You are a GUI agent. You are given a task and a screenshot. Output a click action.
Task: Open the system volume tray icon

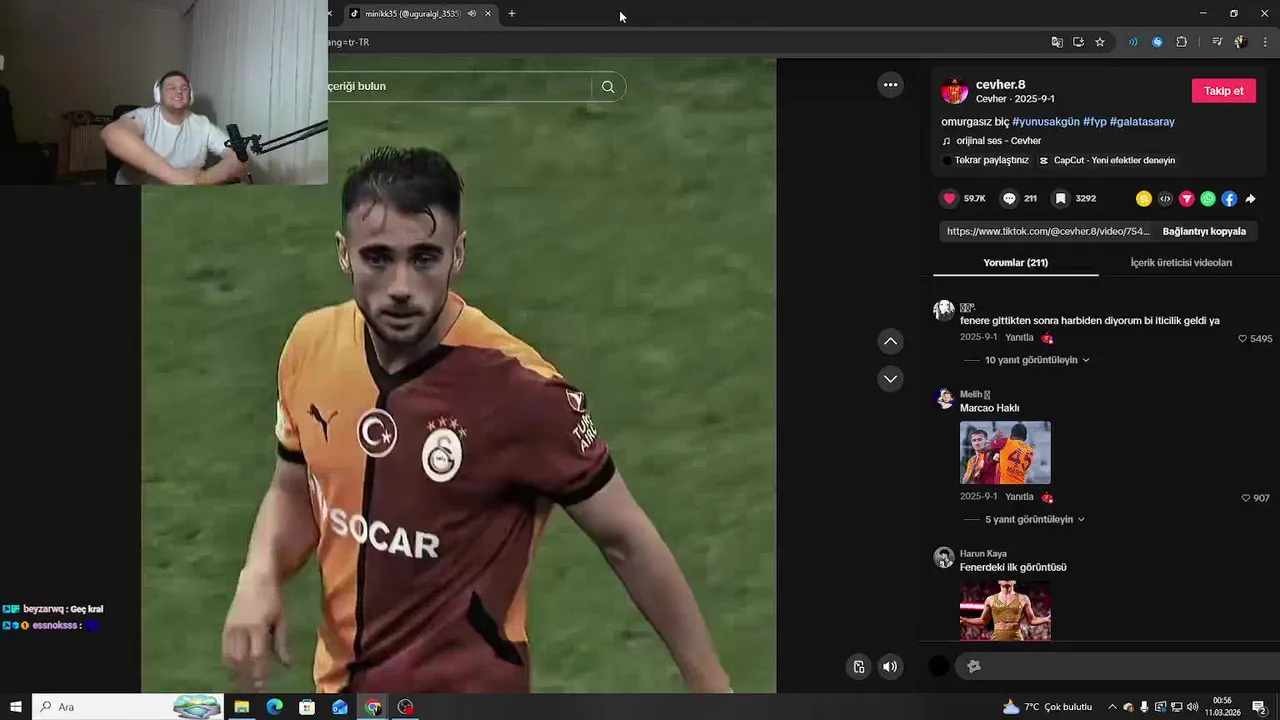coord(1193,707)
